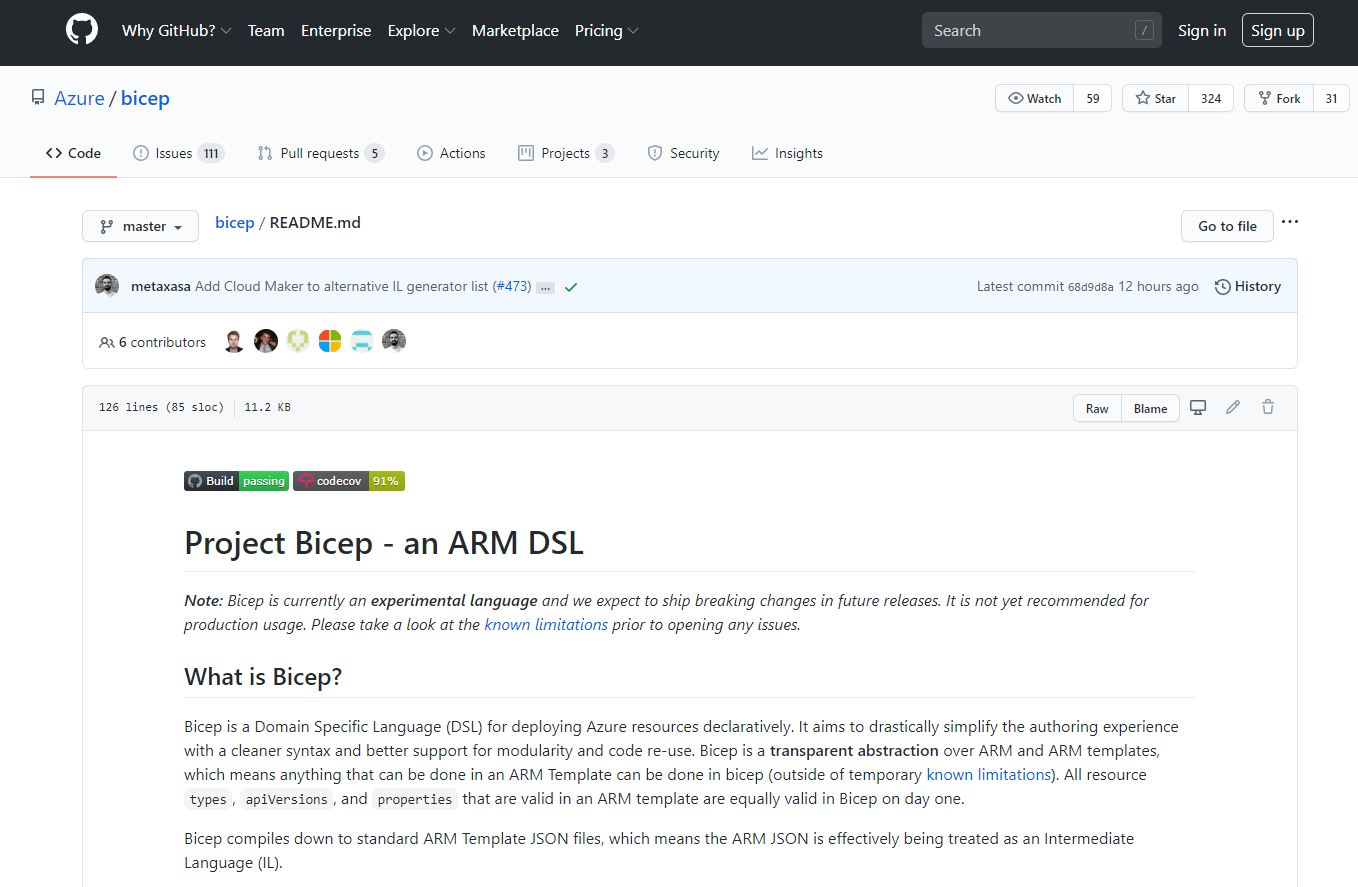Click the What is Bicep? heading

263,676
